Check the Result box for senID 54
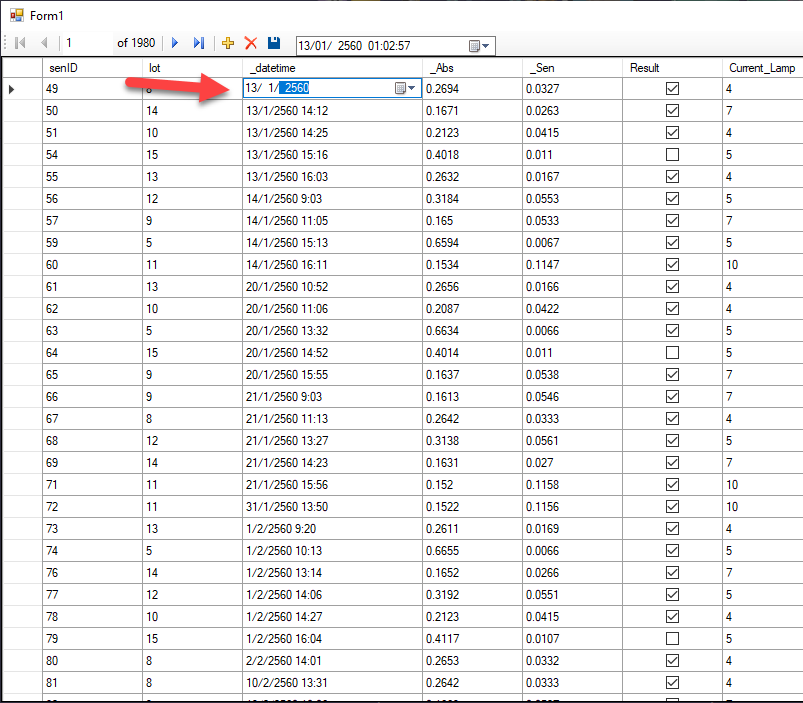Viewport: 803px width, 703px height. tap(672, 155)
